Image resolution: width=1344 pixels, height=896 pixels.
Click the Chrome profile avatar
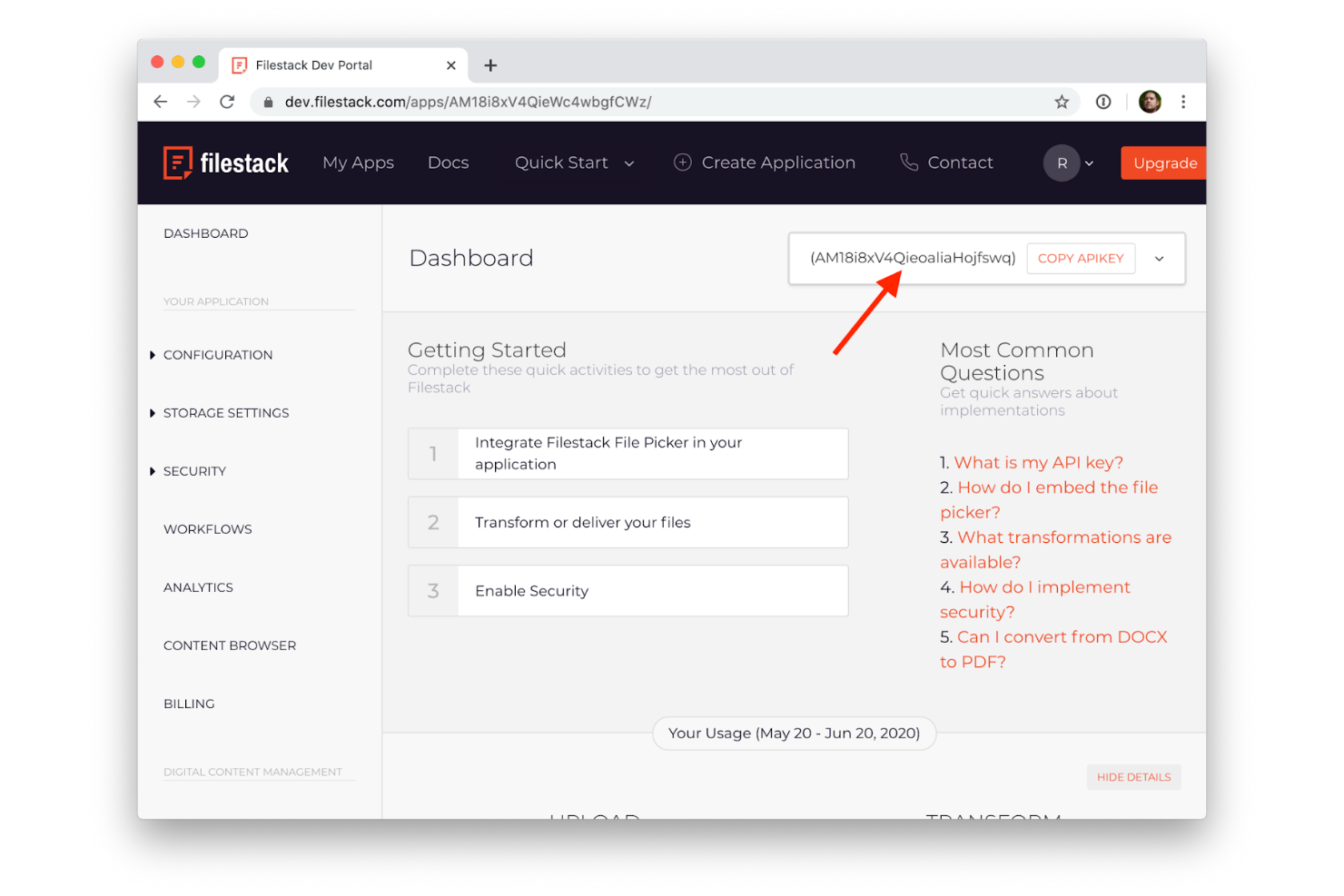[1150, 102]
